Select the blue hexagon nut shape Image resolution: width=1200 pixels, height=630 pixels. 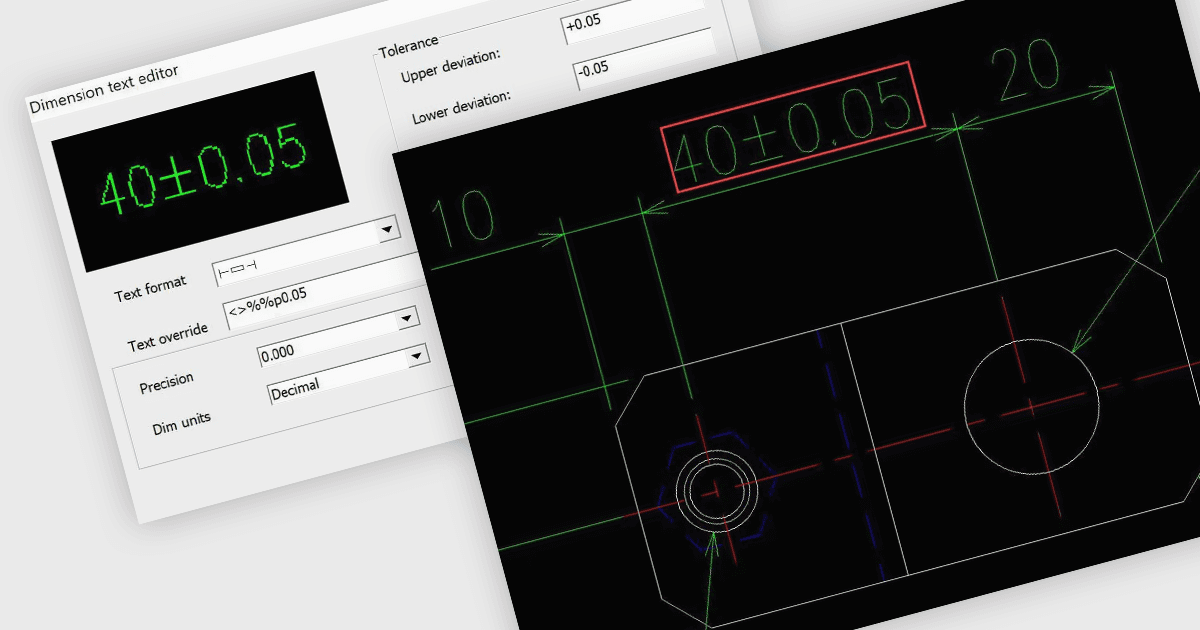click(716, 490)
